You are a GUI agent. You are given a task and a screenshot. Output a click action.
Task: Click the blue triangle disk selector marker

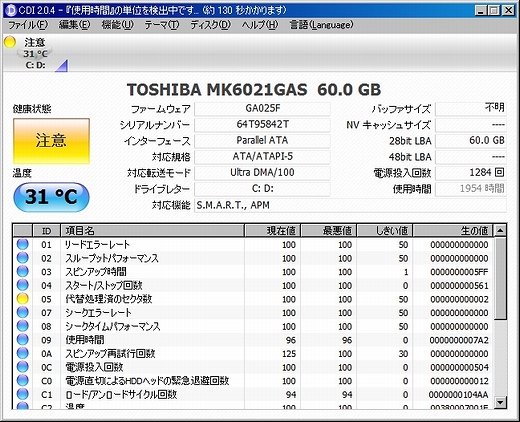click(62, 66)
